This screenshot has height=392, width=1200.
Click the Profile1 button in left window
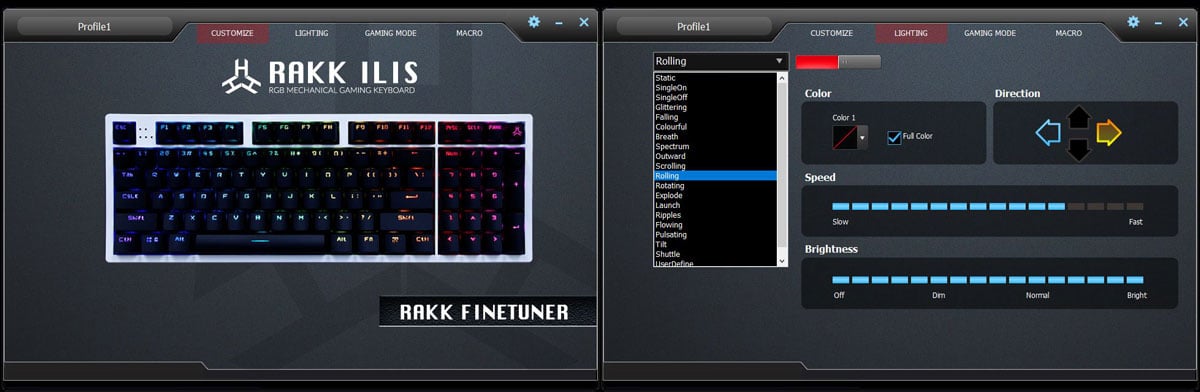[x=94, y=26]
